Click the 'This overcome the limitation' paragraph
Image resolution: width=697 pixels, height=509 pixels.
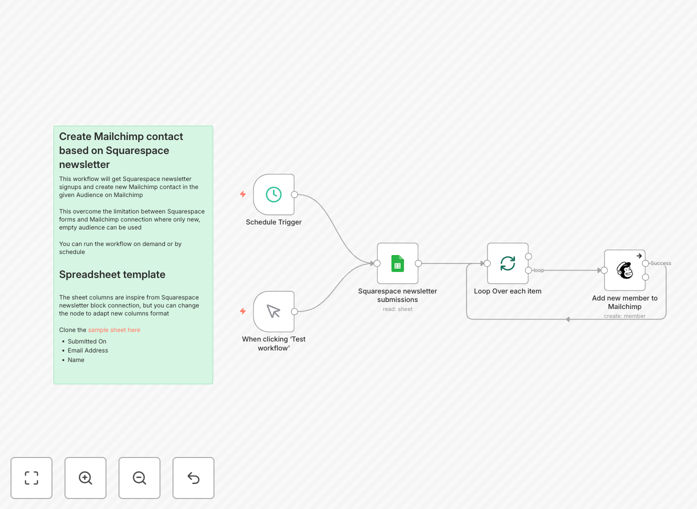132,219
